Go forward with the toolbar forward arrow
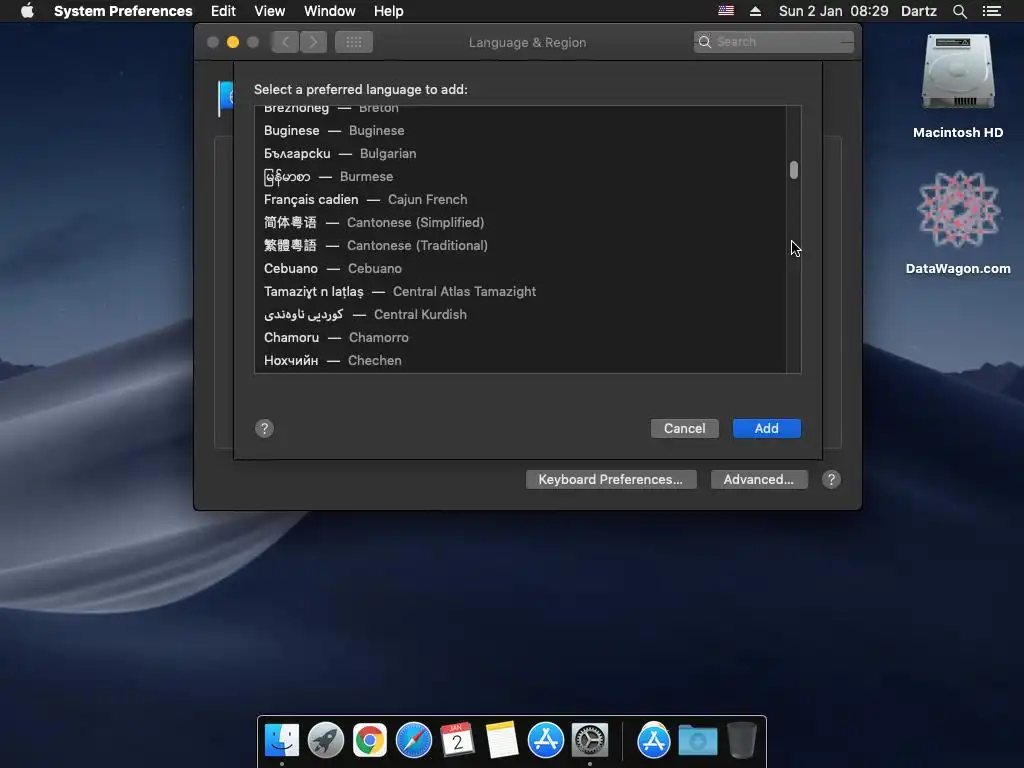Image resolution: width=1024 pixels, height=768 pixels. [x=313, y=42]
